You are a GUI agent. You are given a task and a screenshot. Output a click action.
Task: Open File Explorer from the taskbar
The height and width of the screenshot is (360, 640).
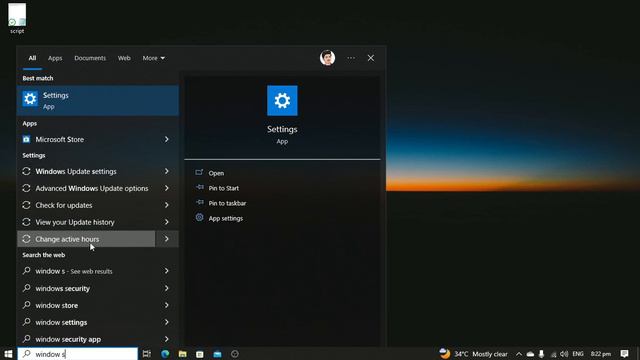tap(182, 354)
